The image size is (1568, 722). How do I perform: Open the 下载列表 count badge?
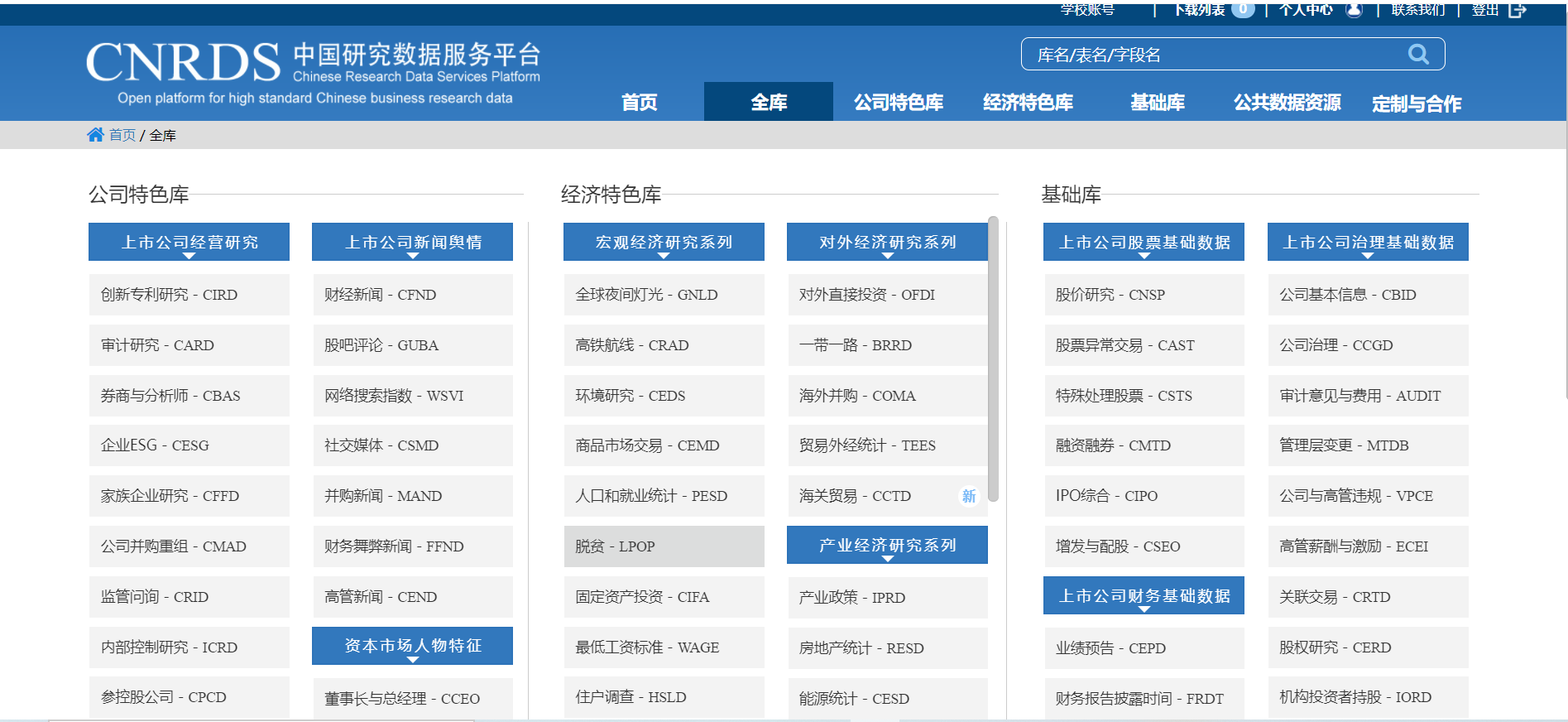tap(1243, 10)
